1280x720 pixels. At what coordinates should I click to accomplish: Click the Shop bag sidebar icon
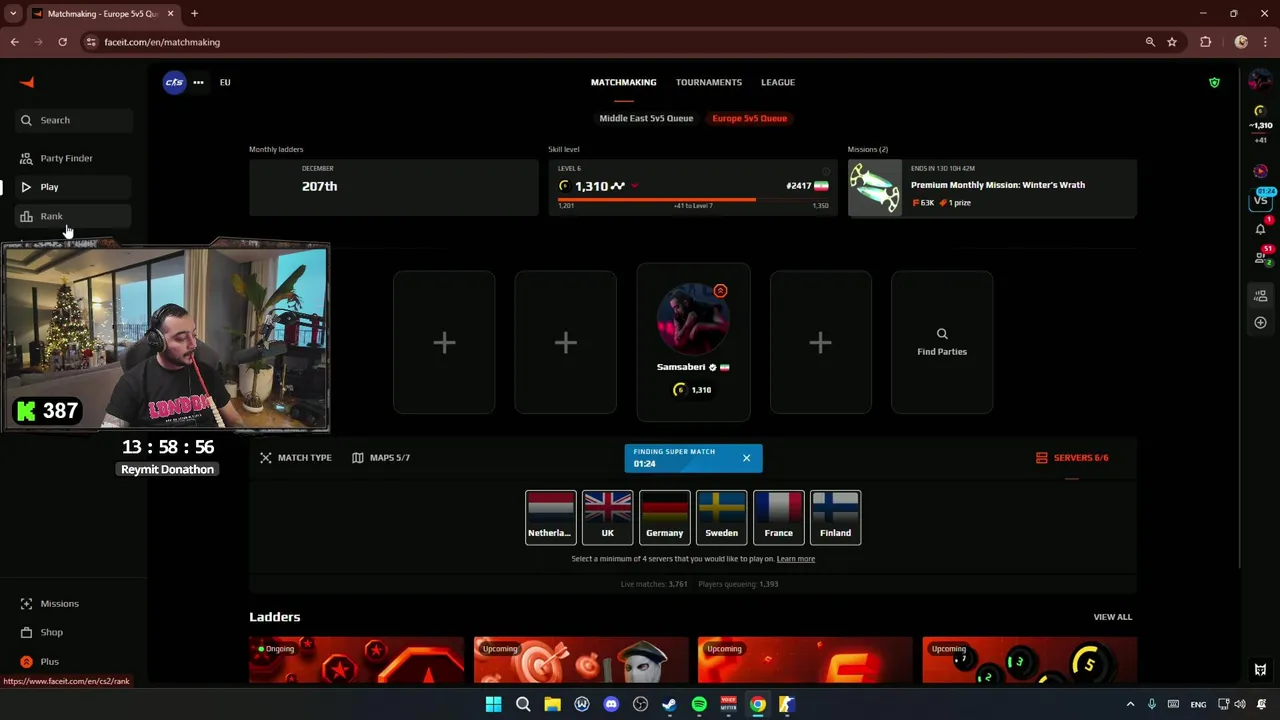26,632
